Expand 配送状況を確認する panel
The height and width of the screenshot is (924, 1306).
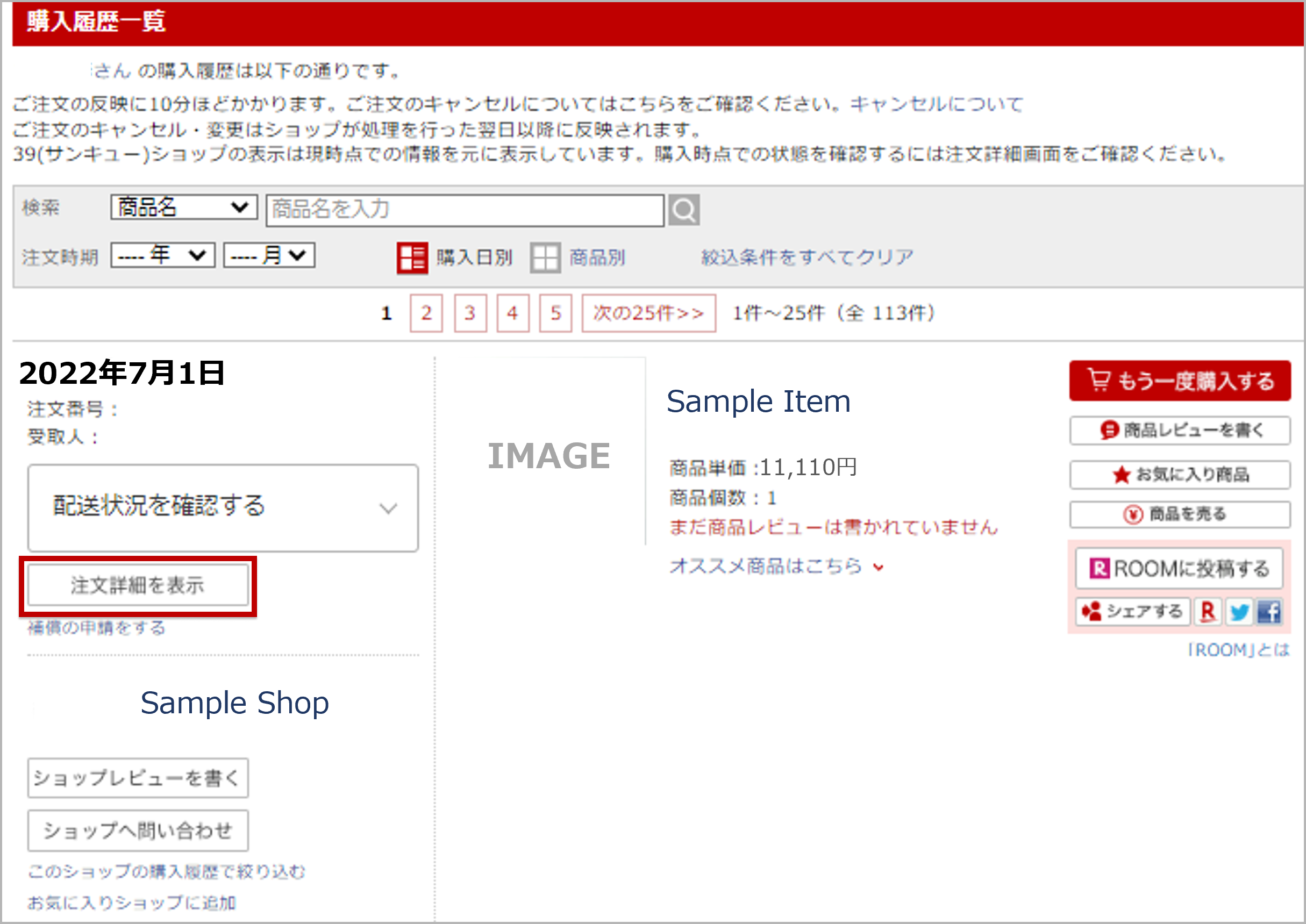click(x=223, y=507)
